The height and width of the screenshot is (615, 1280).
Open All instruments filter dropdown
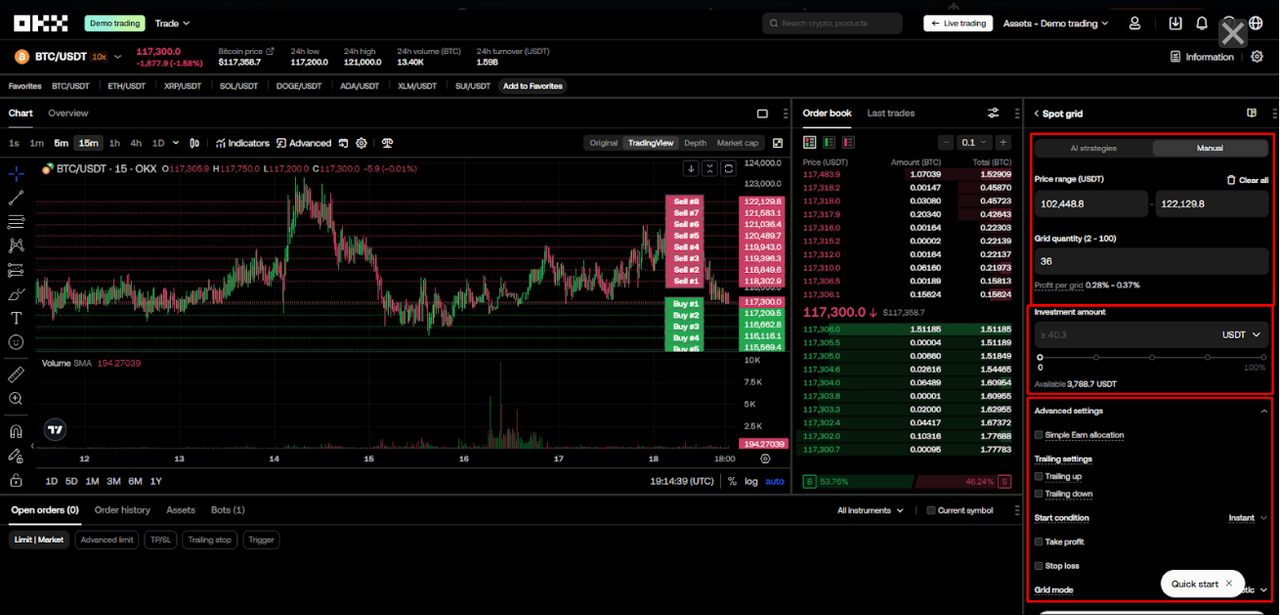pos(870,510)
